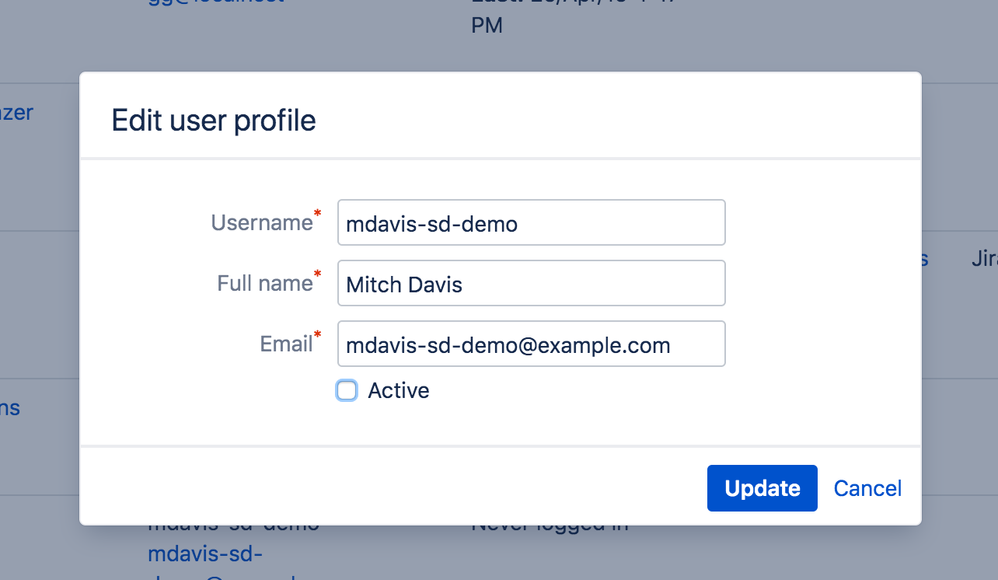This screenshot has width=998, height=580.
Task: Click the Edit user profile heading
Action: pyautogui.click(x=213, y=120)
